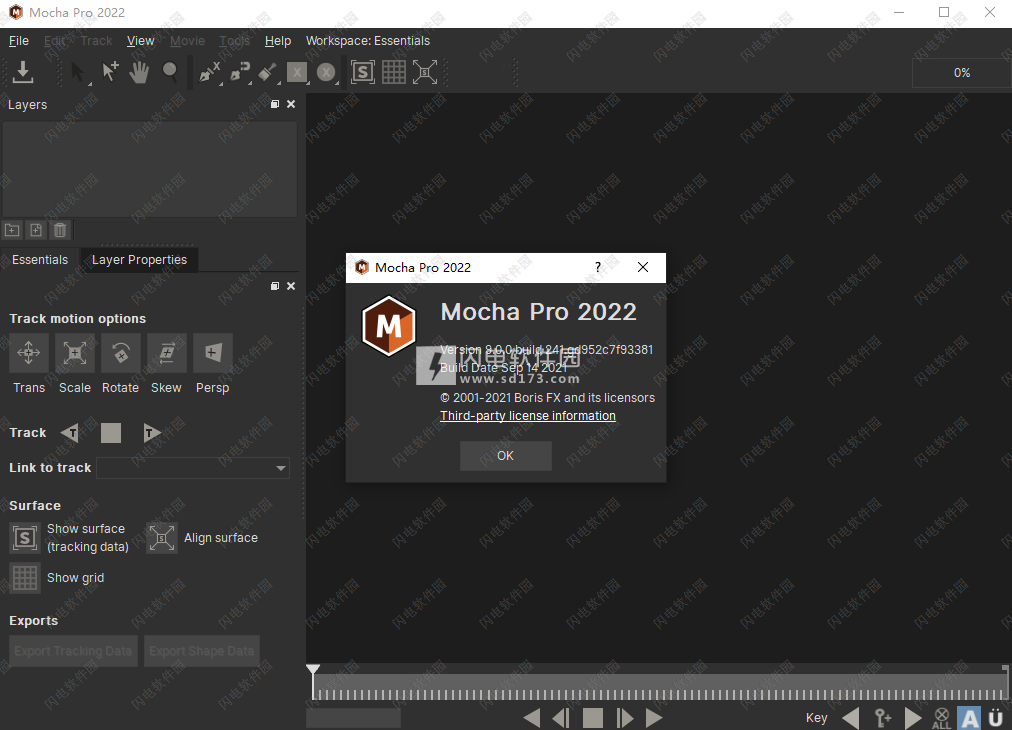The image size is (1012, 730).
Task: Toggle Rotation tracking motion
Action: click(x=121, y=353)
